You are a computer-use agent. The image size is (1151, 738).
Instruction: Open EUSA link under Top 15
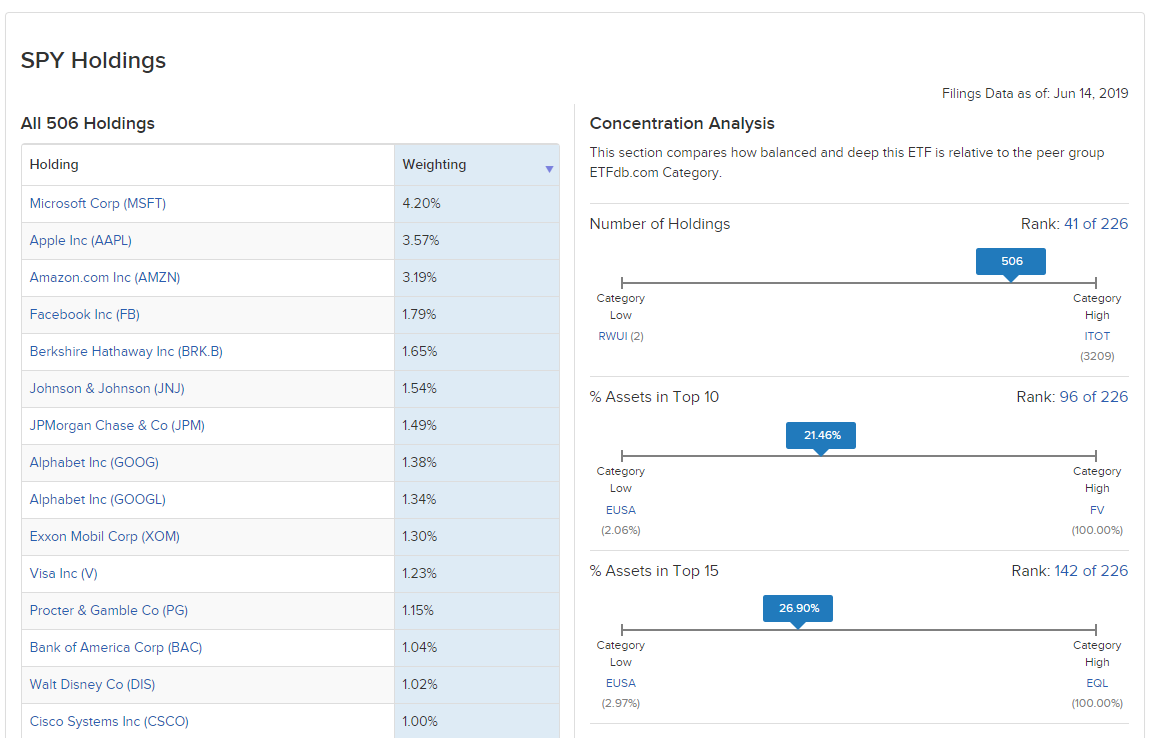[620, 683]
